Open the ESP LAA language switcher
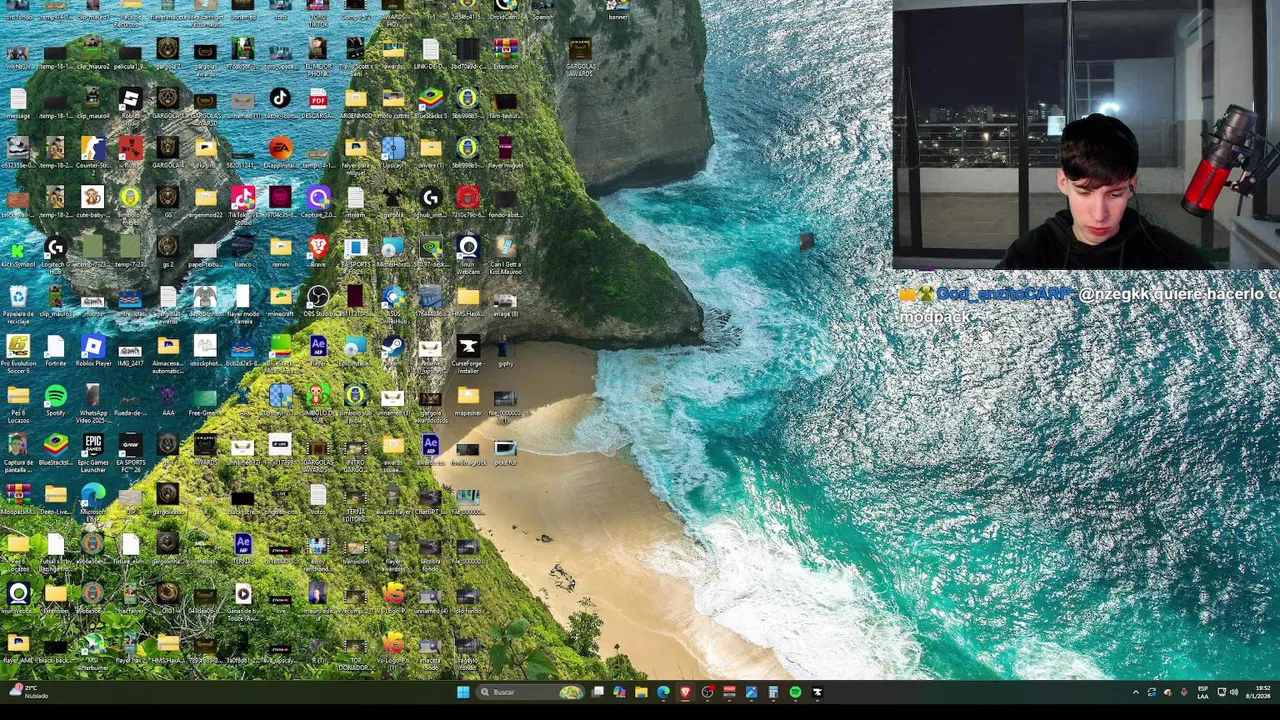 [x=1203, y=692]
